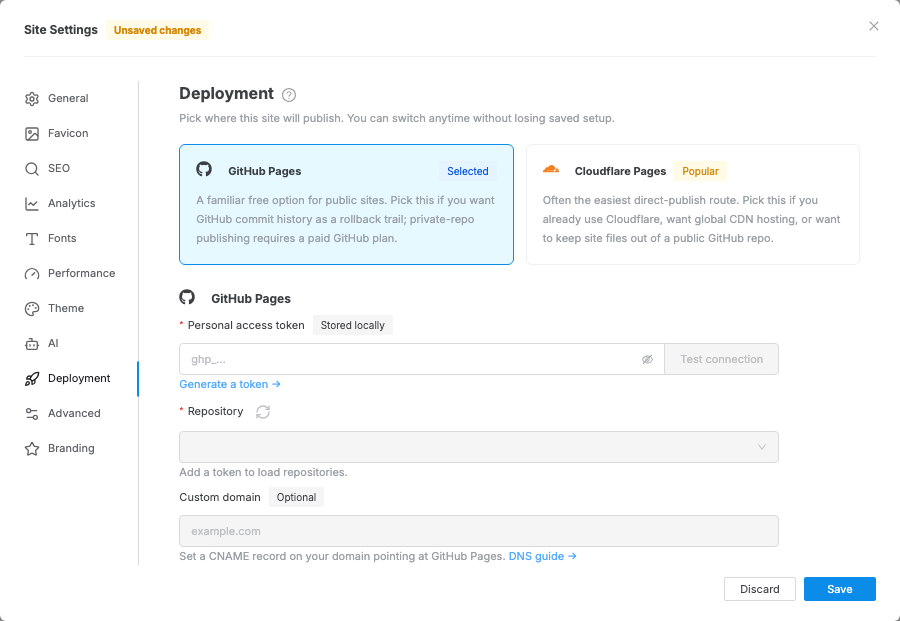The width and height of the screenshot is (900, 621).
Task: Close the Site Settings dialog
Action: click(x=874, y=26)
